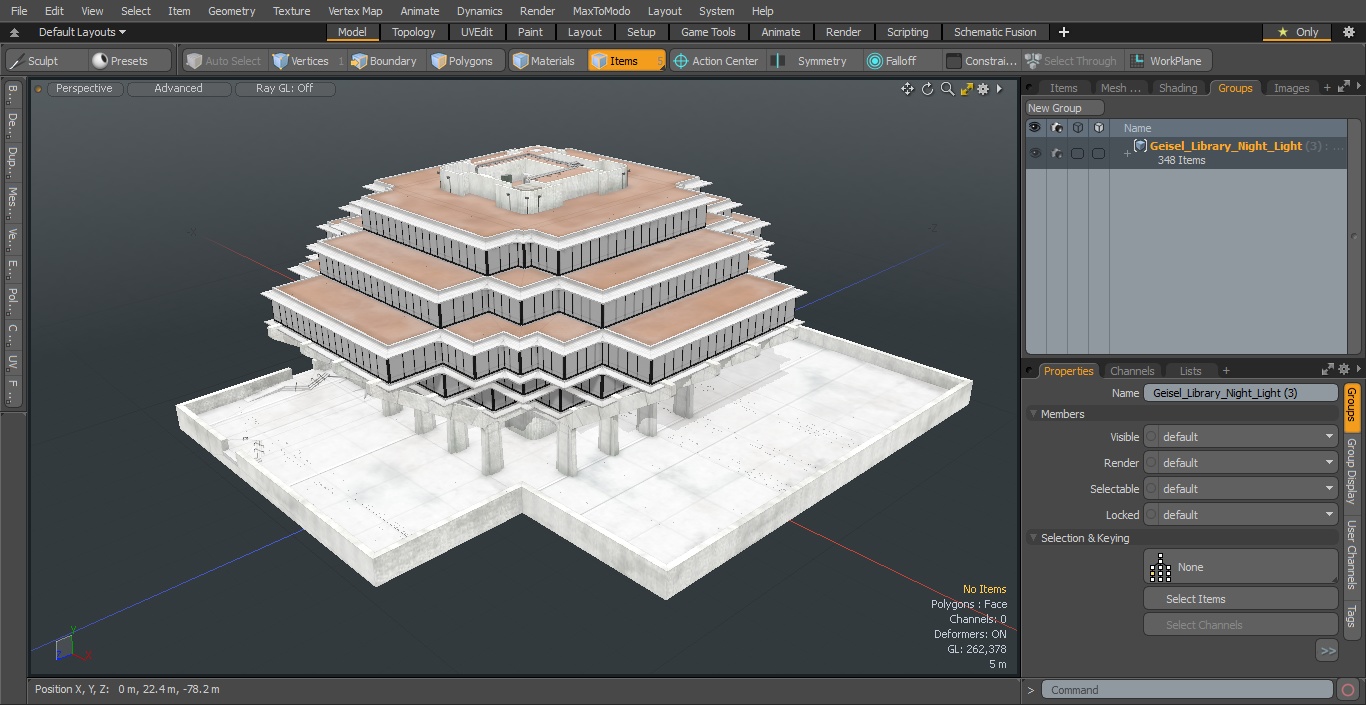Click the eye visibility column header
This screenshot has width=1366, height=705.
coord(1035,128)
